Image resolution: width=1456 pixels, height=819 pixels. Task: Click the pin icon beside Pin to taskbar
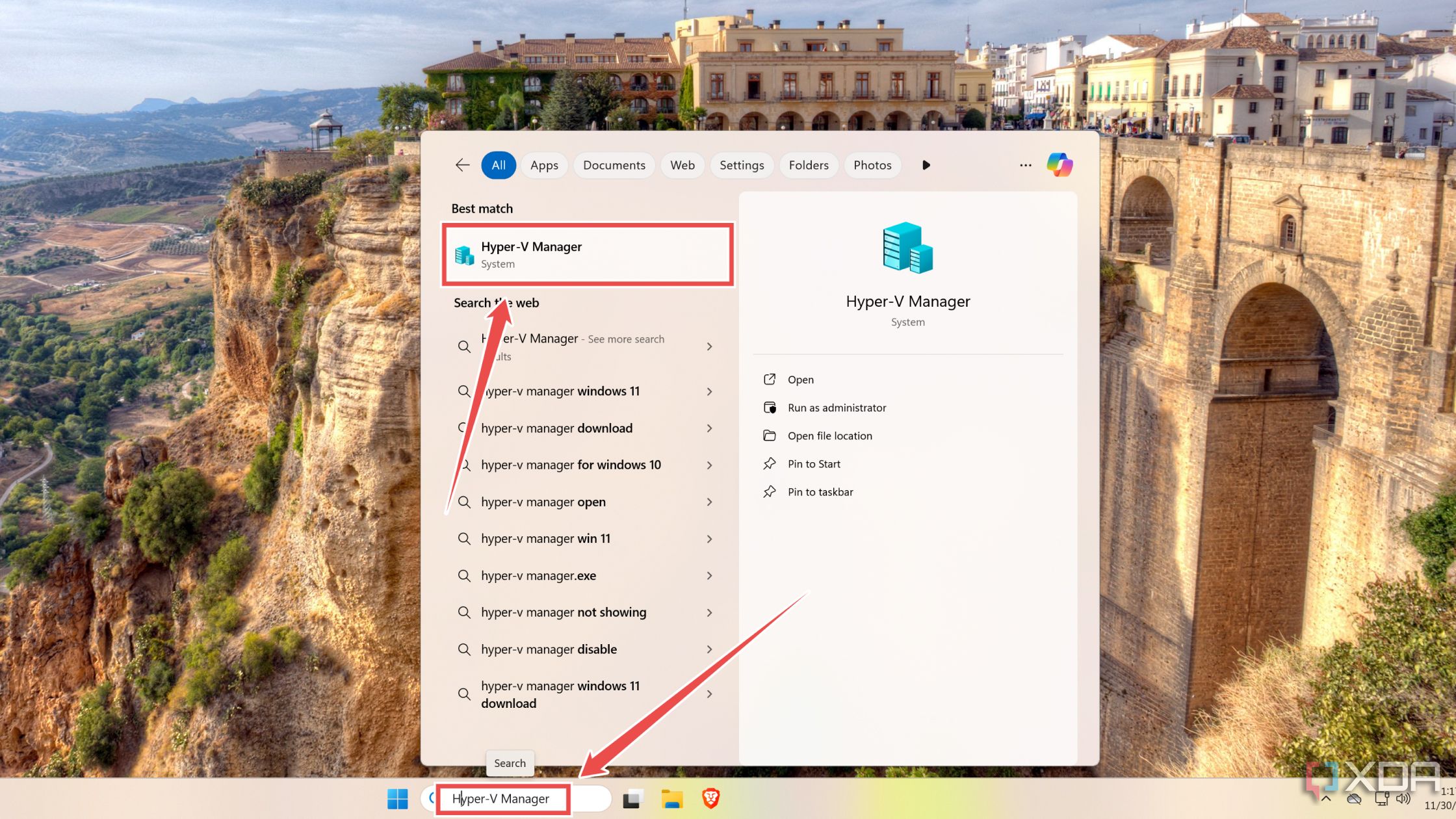pos(770,491)
